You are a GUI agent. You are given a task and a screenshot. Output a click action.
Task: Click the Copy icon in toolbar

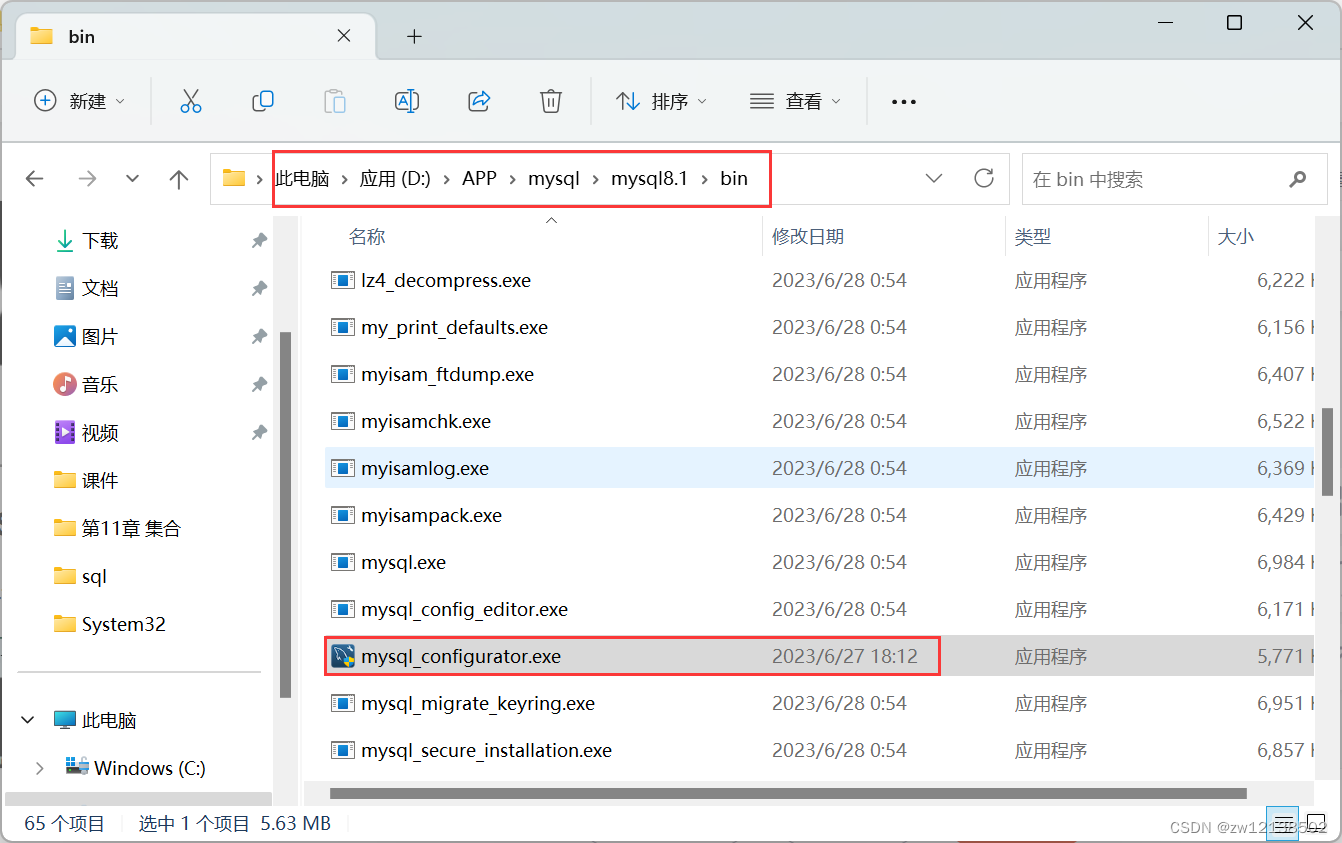click(x=263, y=101)
